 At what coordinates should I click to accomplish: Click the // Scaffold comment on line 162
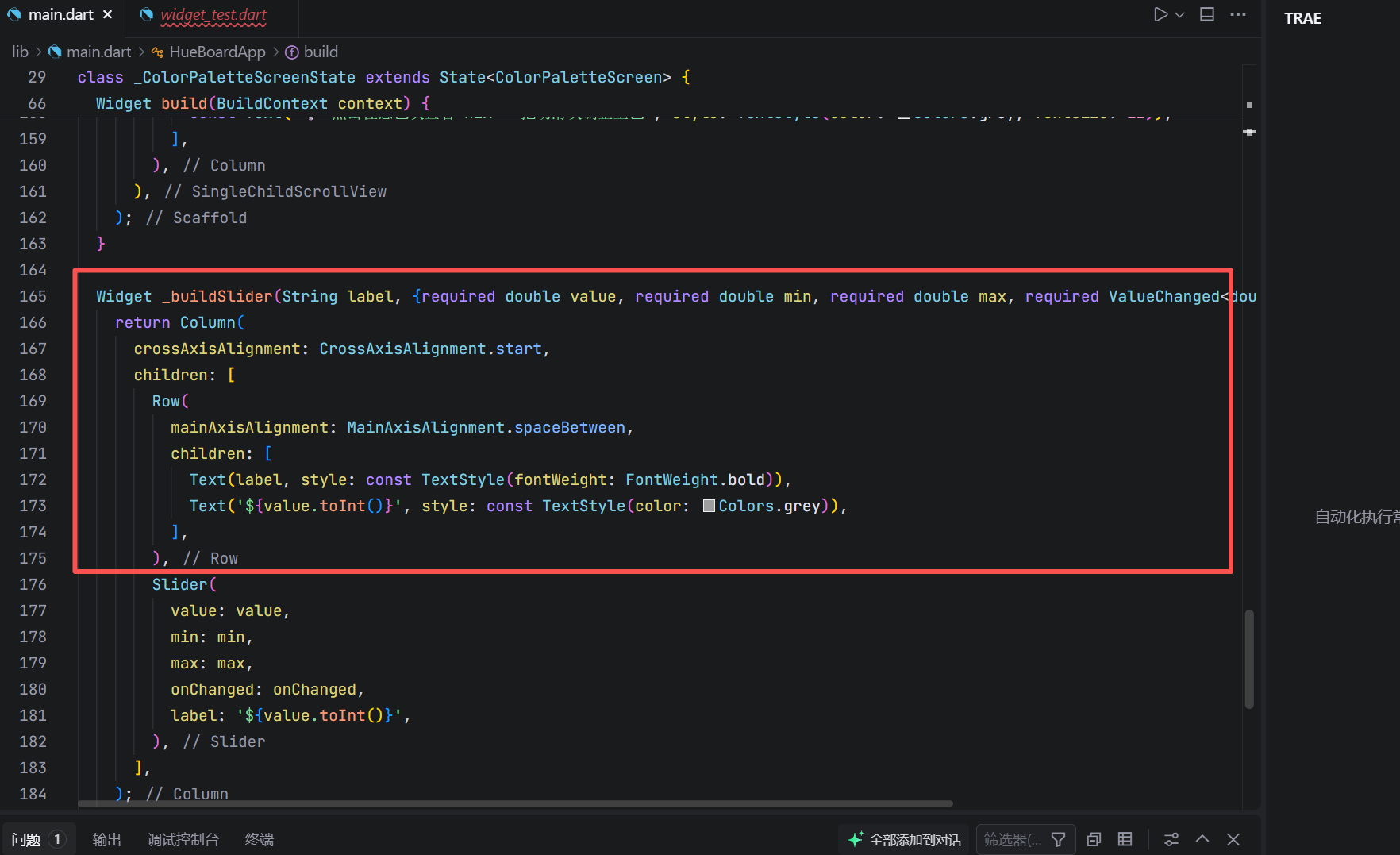click(x=197, y=218)
